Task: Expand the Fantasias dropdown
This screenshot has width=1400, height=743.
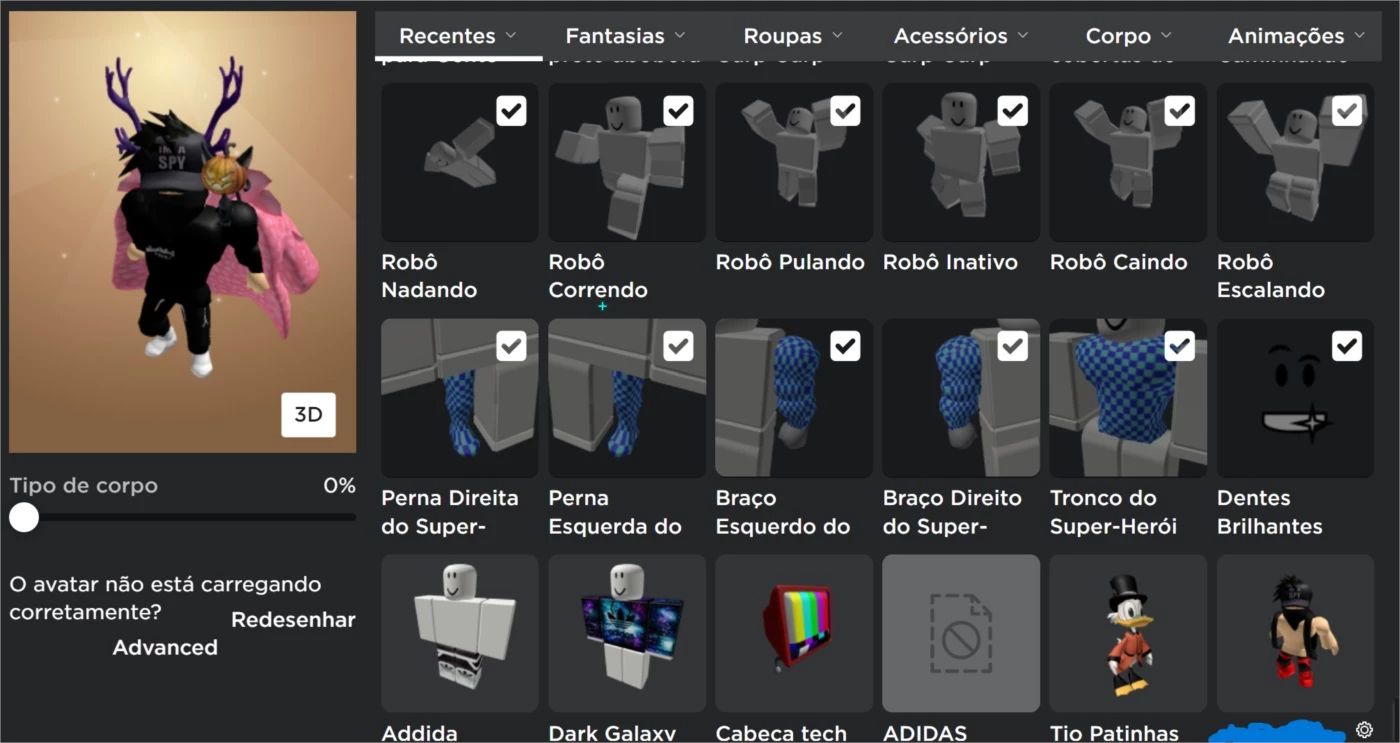Action: point(626,36)
